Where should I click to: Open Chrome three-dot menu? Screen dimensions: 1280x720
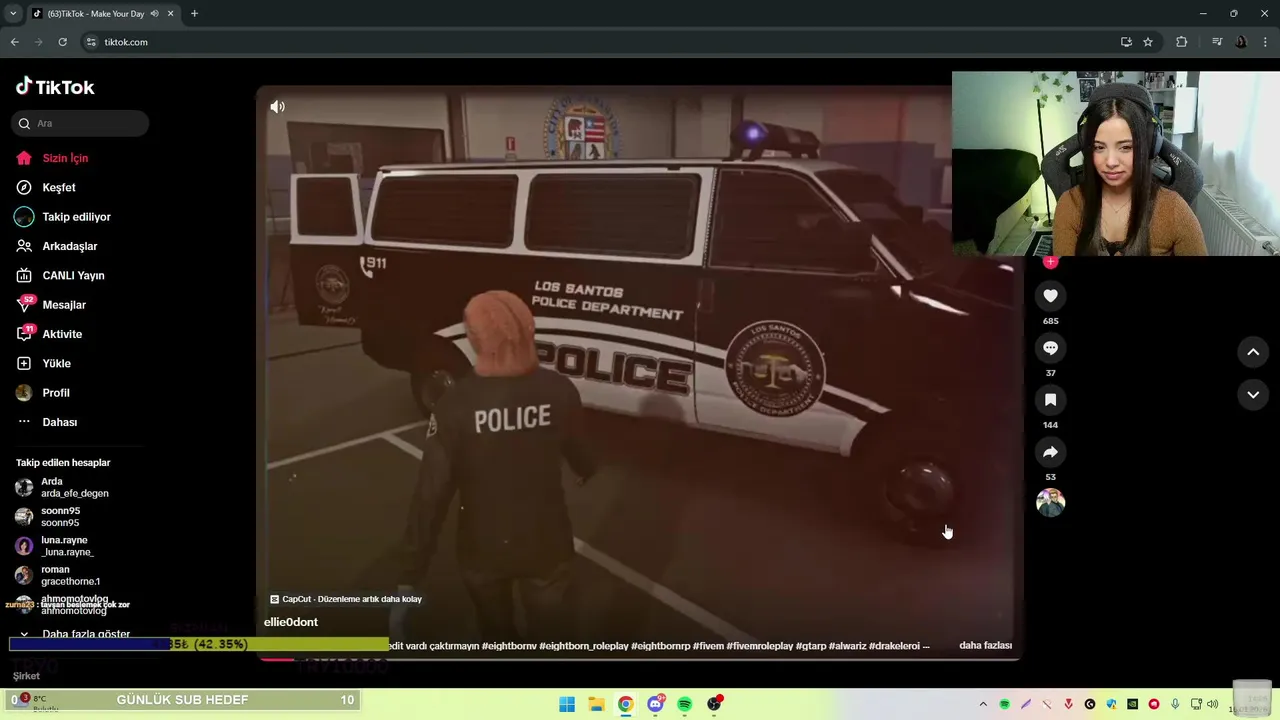1264,42
